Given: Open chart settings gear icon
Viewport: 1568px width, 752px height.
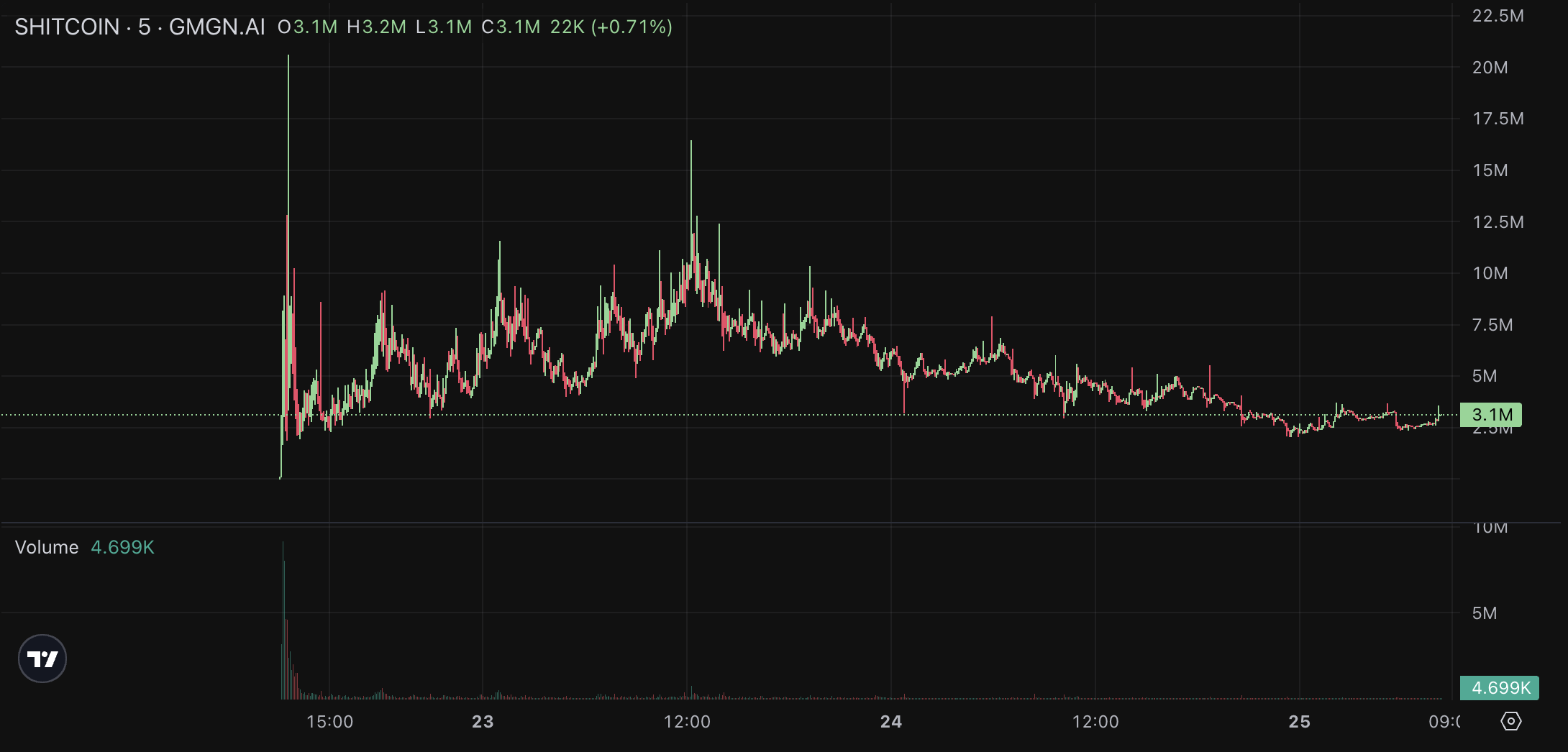Looking at the screenshot, I should [x=1511, y=721].
